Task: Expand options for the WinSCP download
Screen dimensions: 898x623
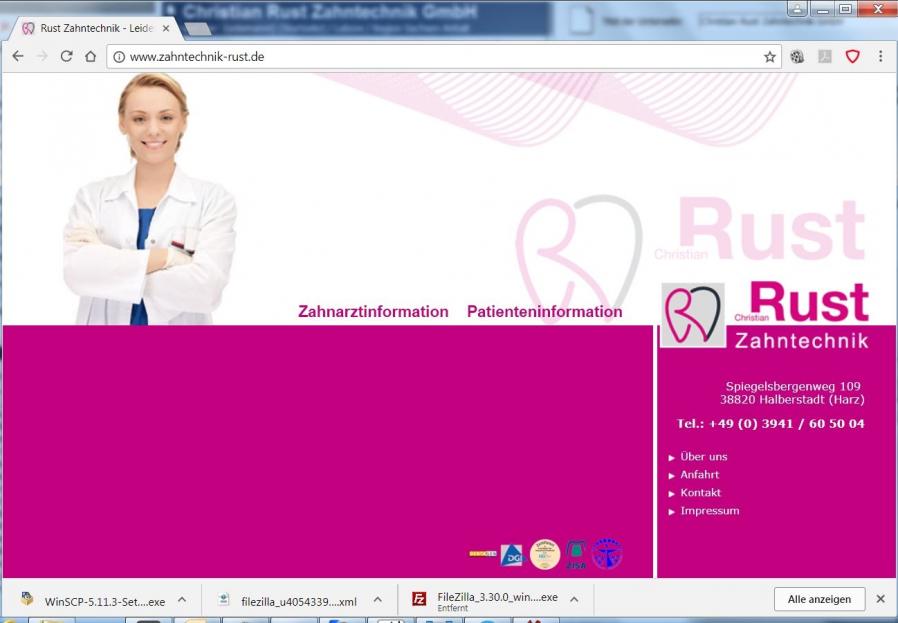Action: [182, 600]
